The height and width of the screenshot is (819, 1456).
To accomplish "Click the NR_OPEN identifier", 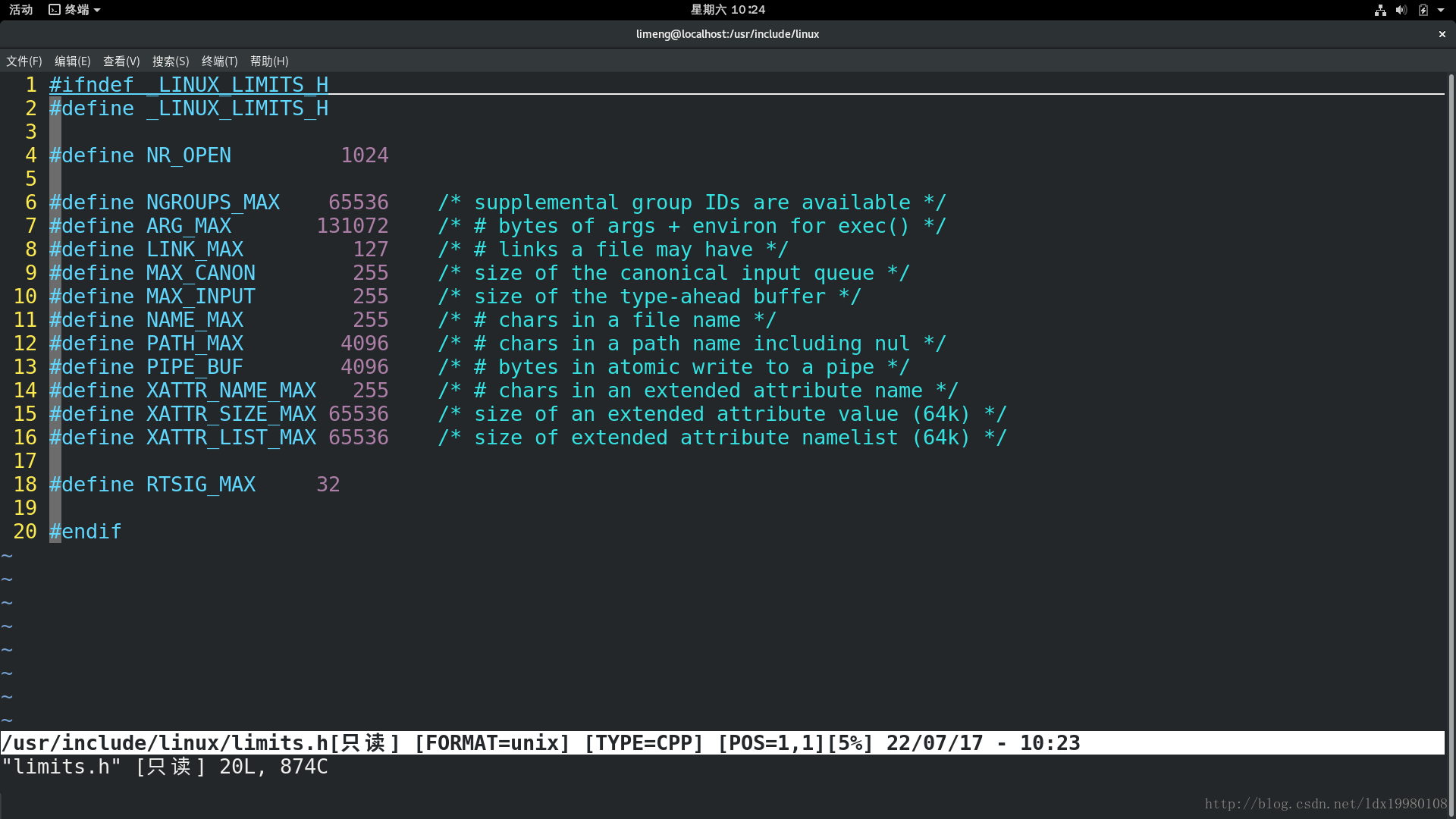I will 189,155.
